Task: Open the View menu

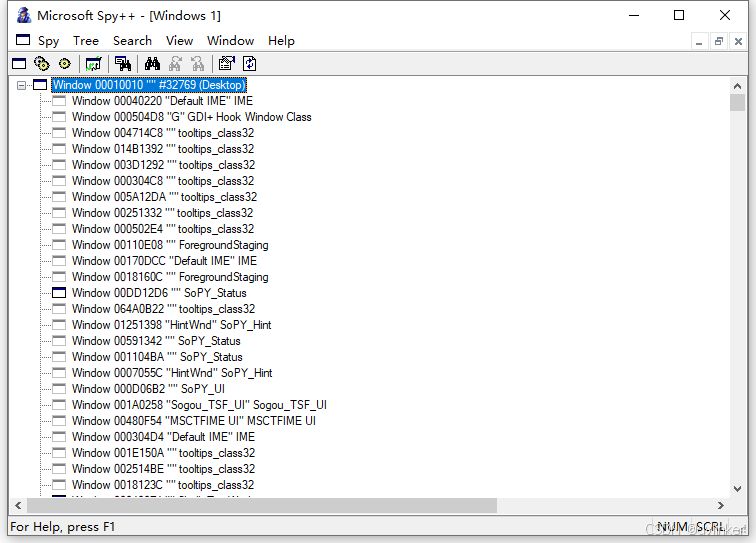Action: pyautogui.click(x=179, y=41)
